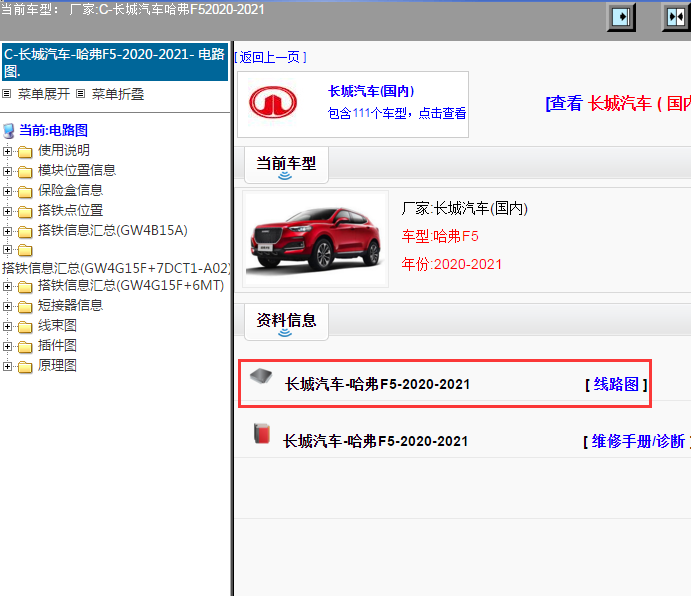Click 包含111个车型，点击查看 link

point(397,113)
